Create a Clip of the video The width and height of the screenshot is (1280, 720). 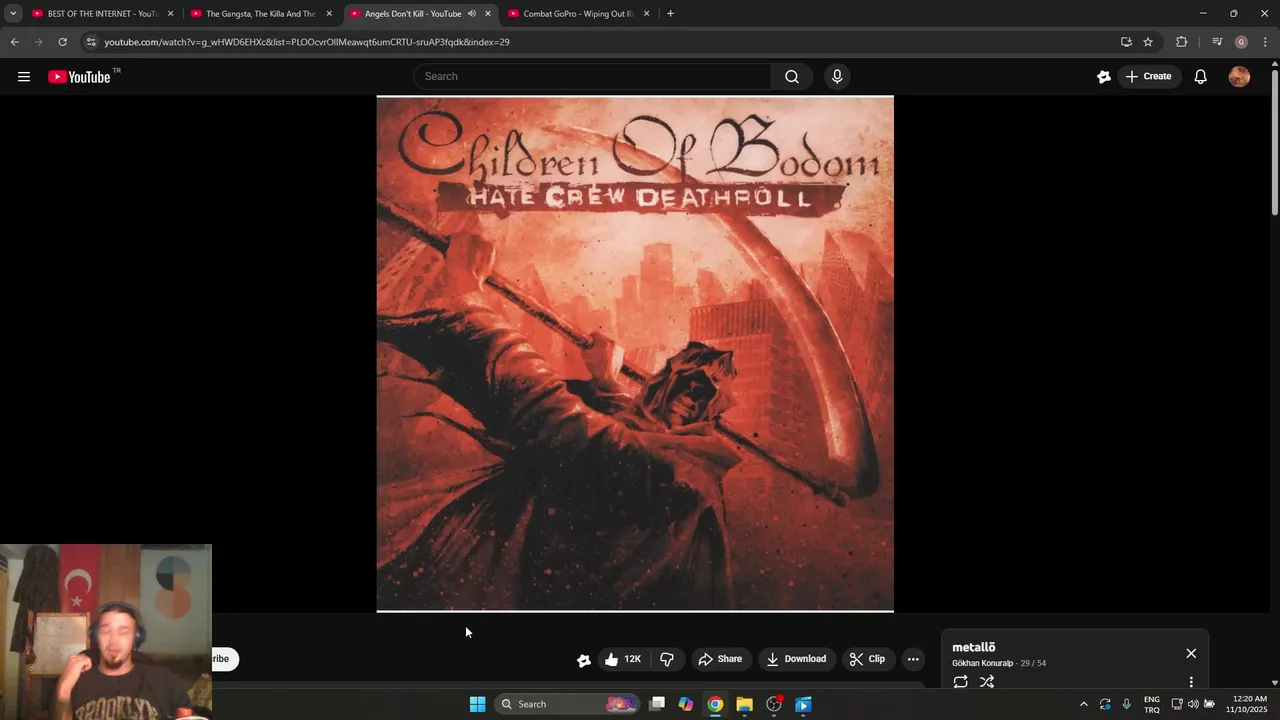pyautogui.click(x=867, y=659)
